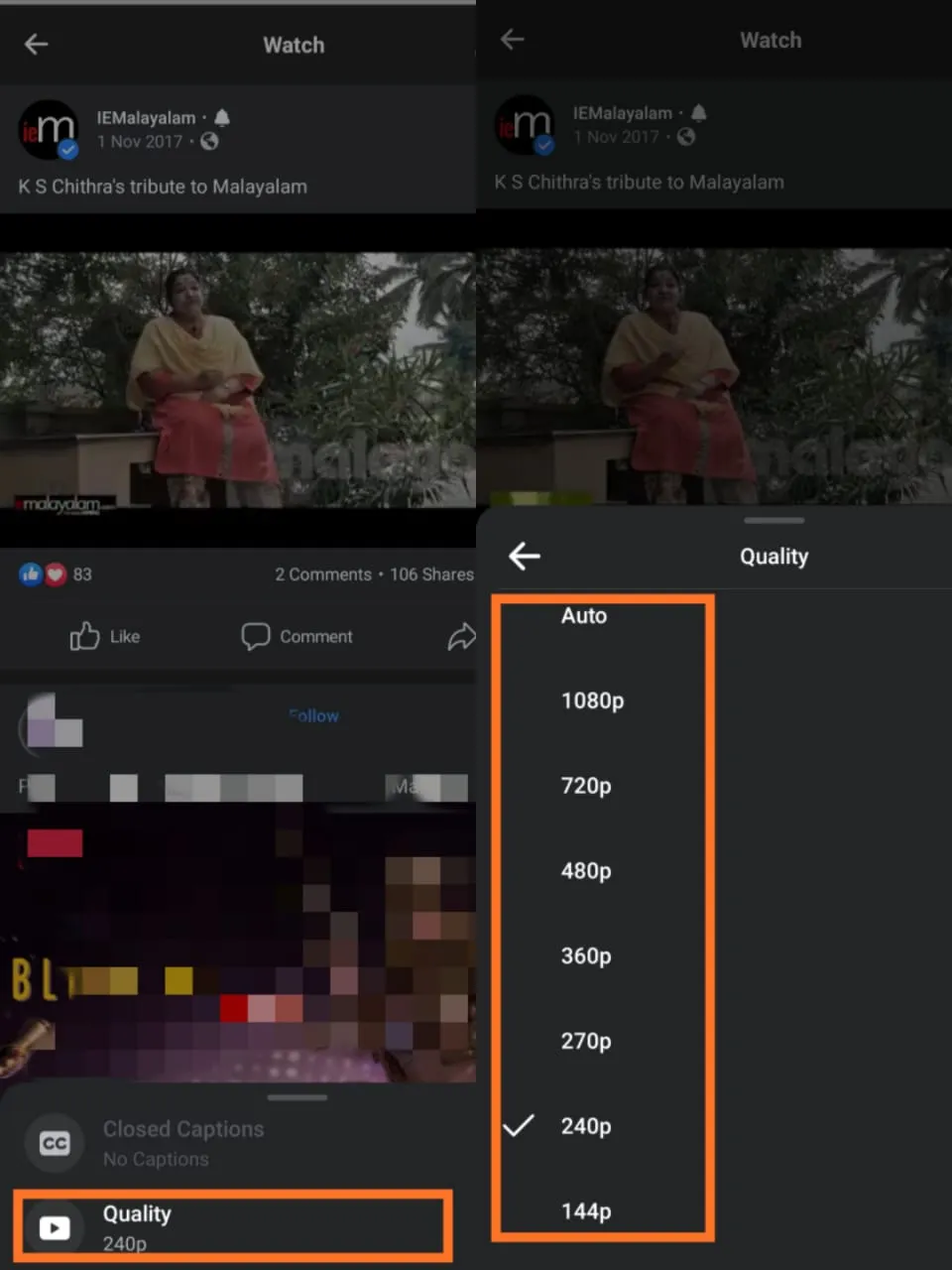Image resolution: width=952 pixels, height=1270 pixels.
Task: Open Closed Captions options
Action: pyautogui.click(x=183, y=1143)
